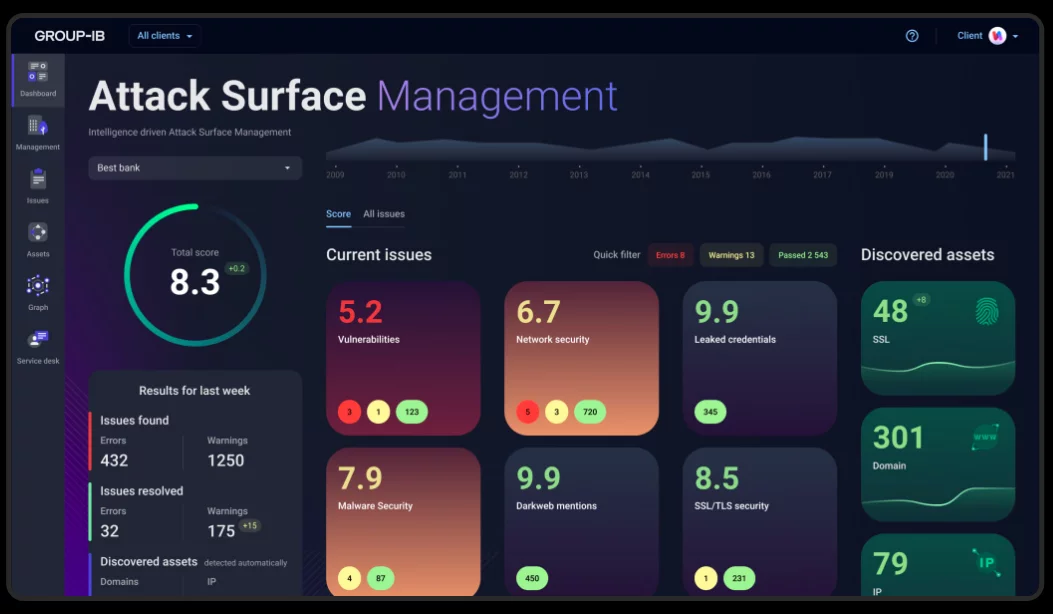This screenshot has width=1053, height=614.
Task: Open the Leaked credentials 9.9 card
Action: (x=760, y=358)
